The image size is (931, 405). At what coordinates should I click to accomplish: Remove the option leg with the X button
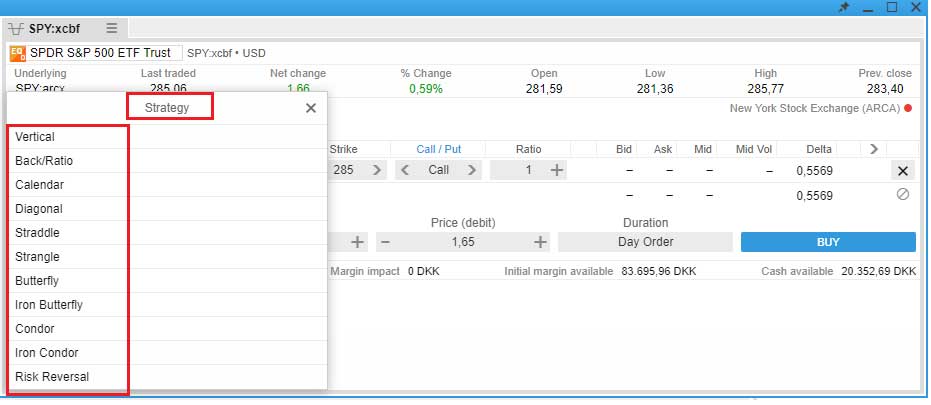[x=902, y=171]
